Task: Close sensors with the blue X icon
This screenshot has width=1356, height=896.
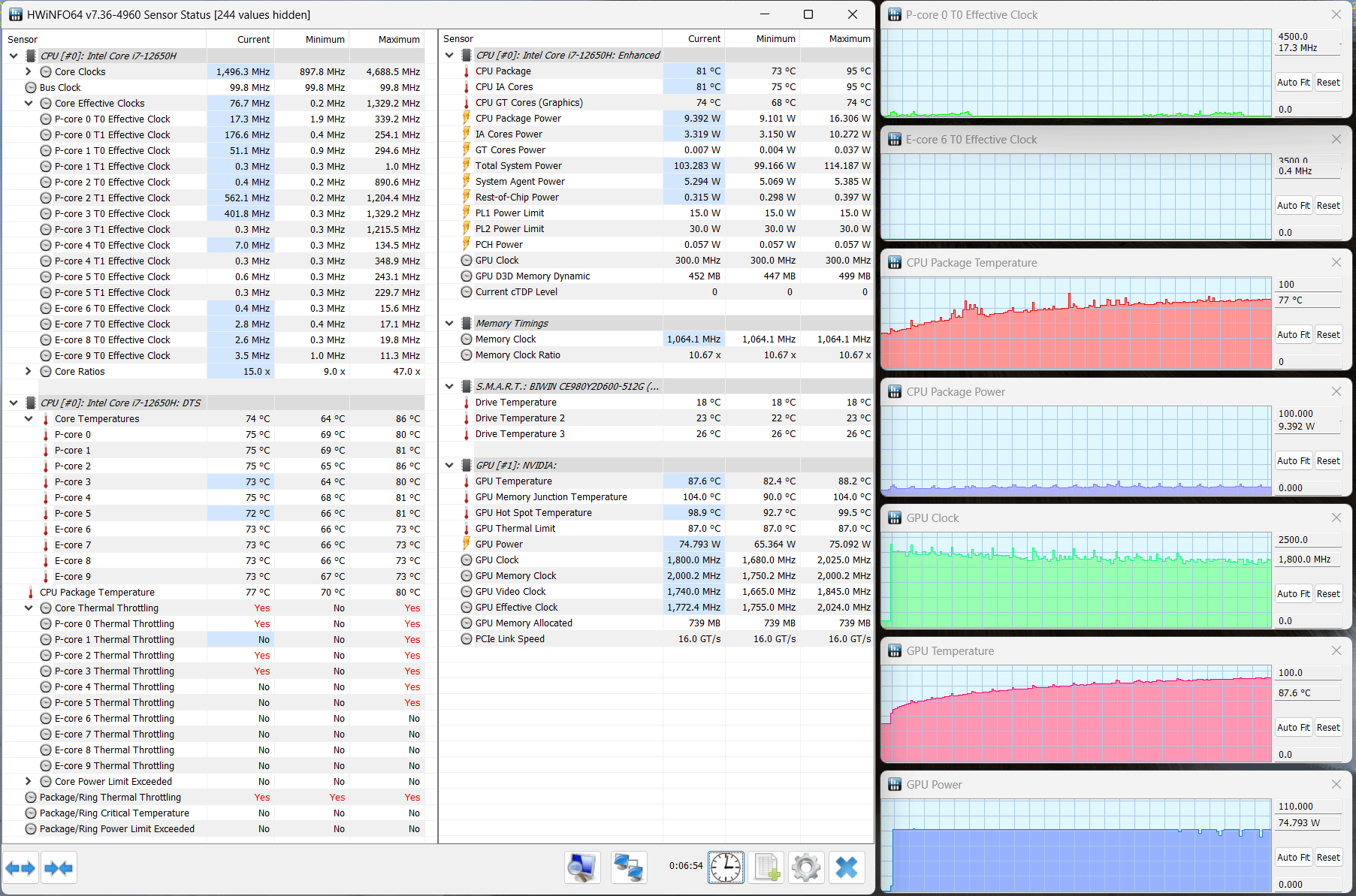Action: click(x=847, y=867)
